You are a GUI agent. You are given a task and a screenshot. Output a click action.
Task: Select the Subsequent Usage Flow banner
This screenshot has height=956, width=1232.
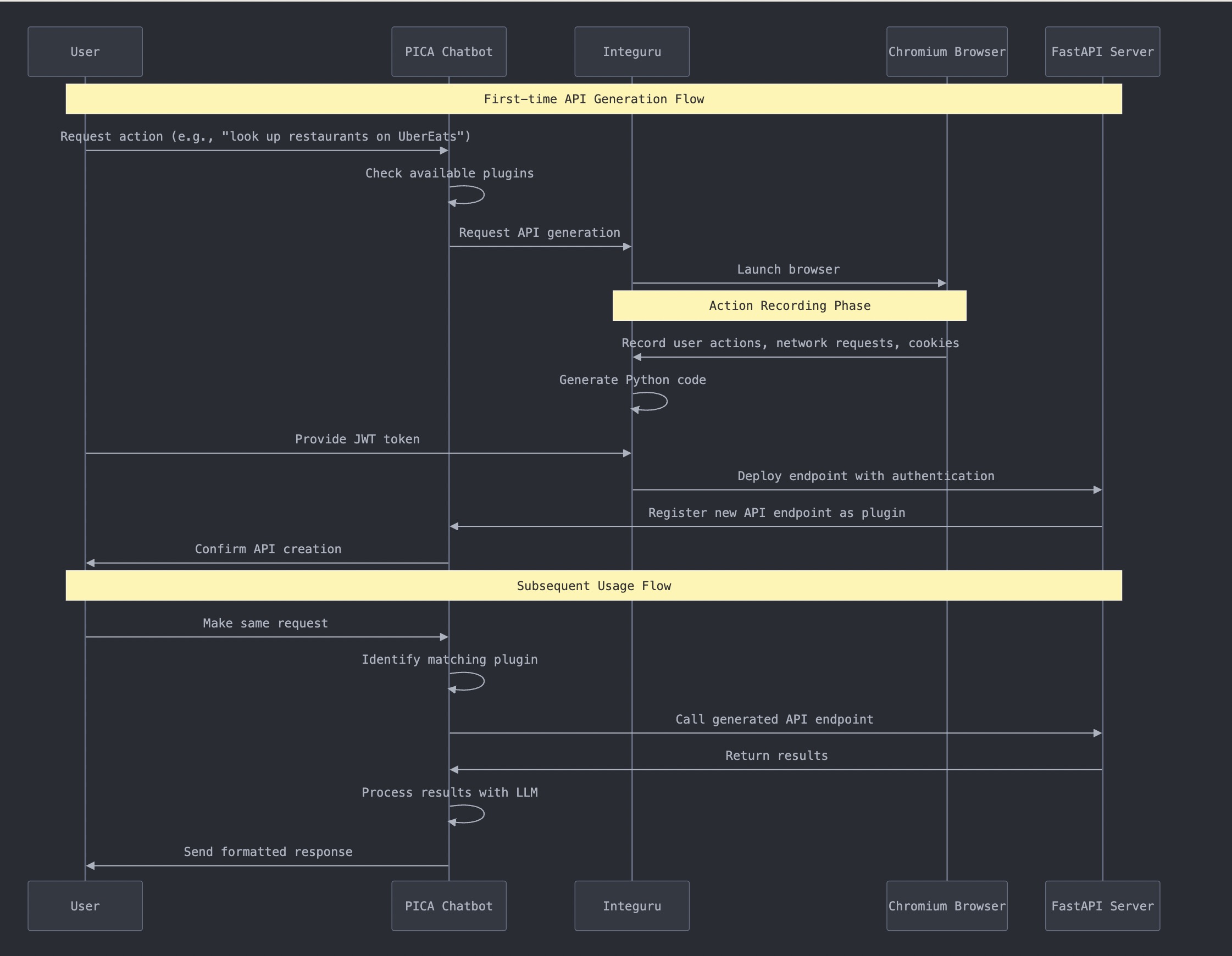(593, 586)
